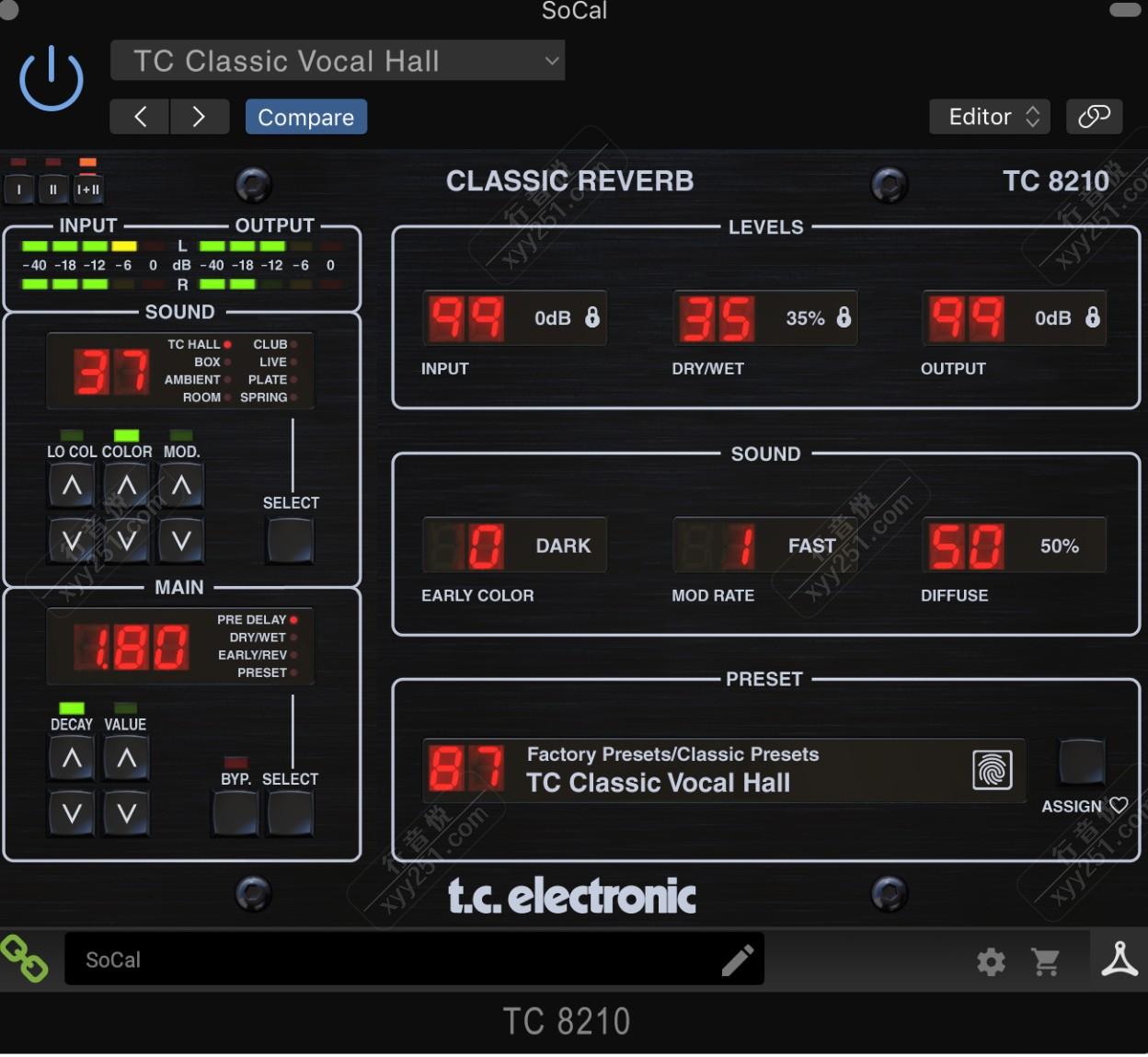Viewport: 1148px width, 1057px height.
Task: Click the MAIN section DRY/WET parameter label
Action: (258, 637)
